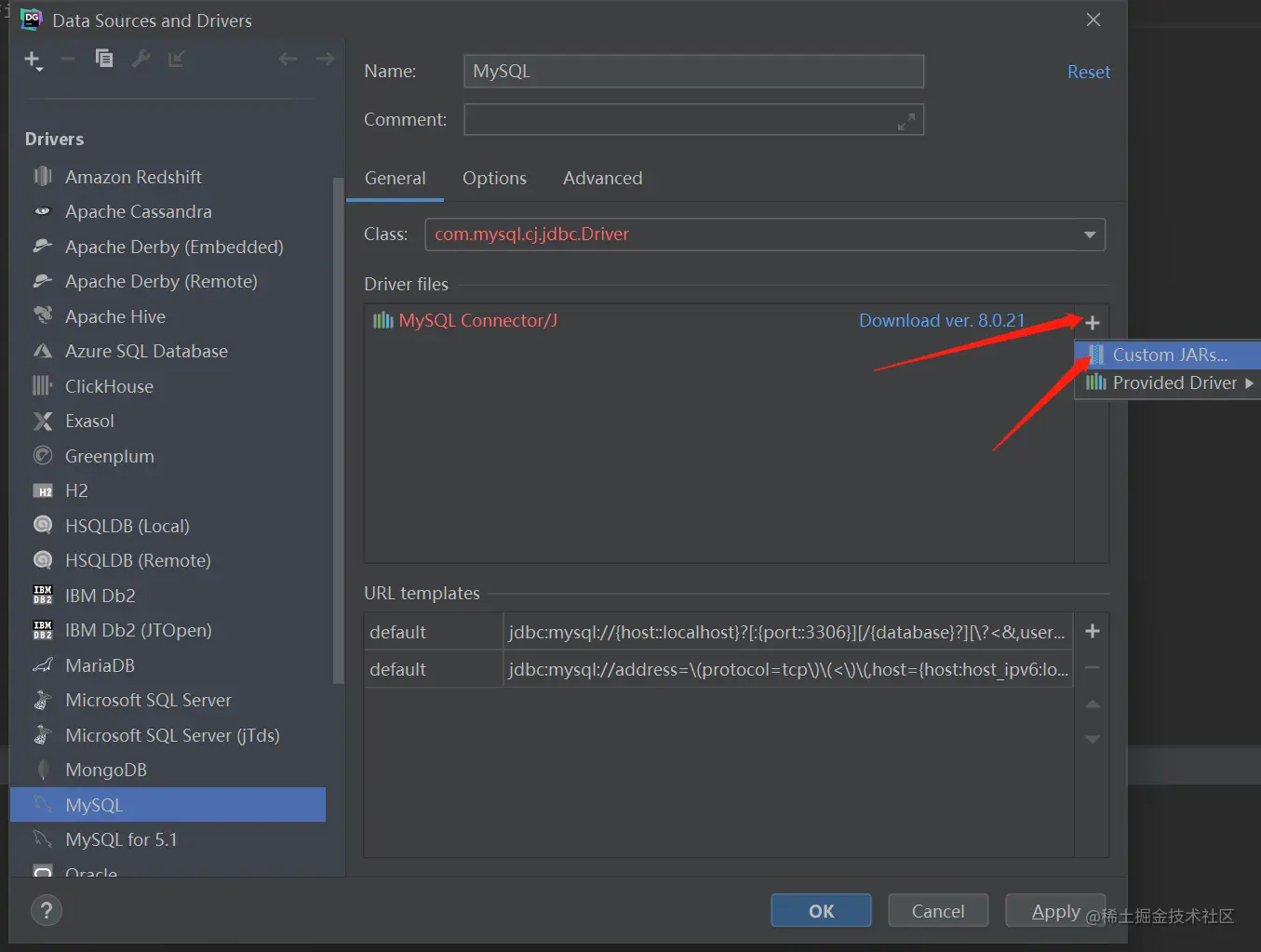Select the Apache Derby (Remote) driver
This screenshot has height=952, width=1261.
tap(168, 281)
